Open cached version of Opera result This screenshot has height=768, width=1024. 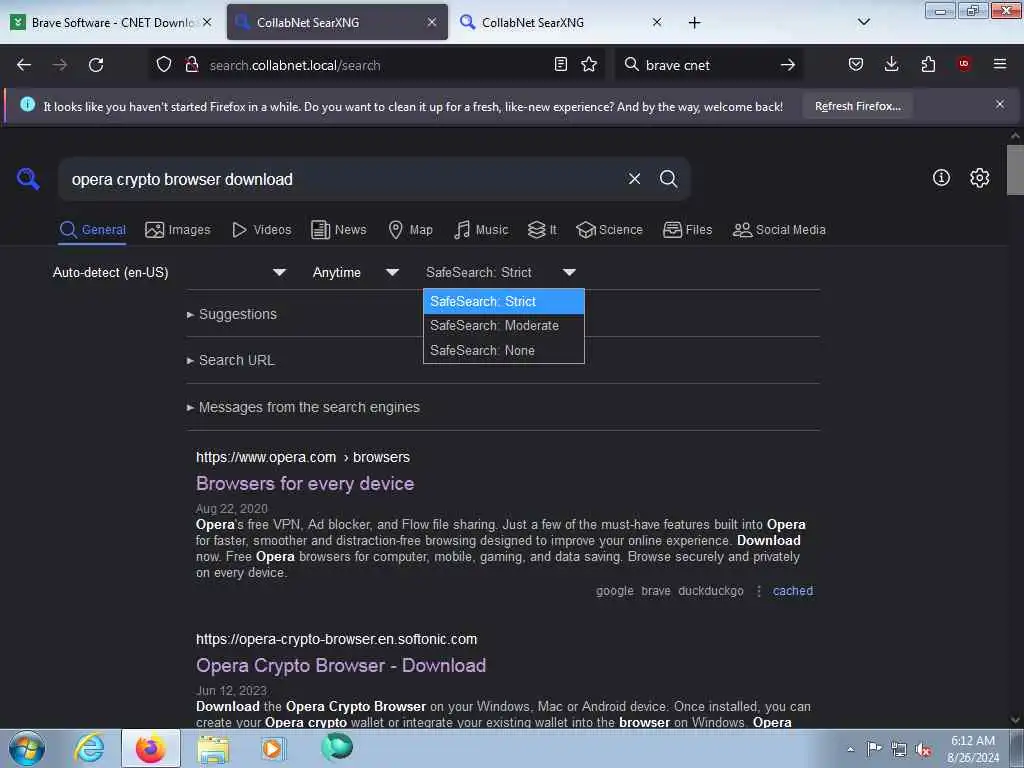[x=793, y=591]
